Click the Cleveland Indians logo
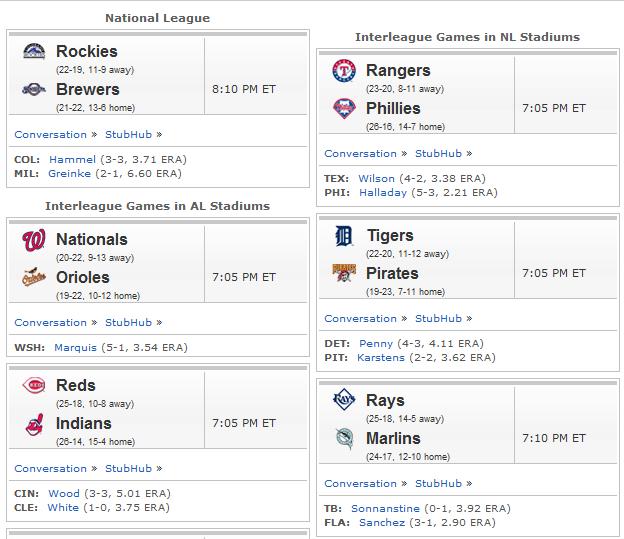Image resolution: width=624 pixels, height=539 pixels. click(34, 424)
